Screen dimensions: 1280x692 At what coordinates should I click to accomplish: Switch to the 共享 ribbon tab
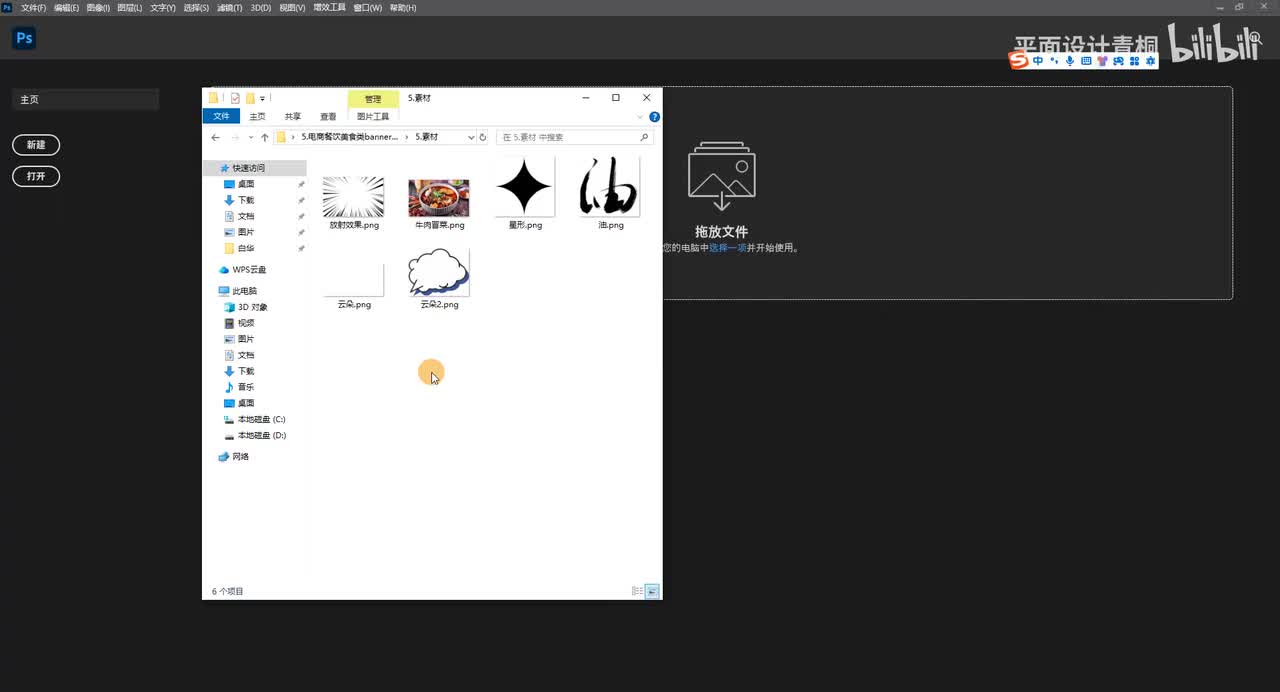293,116
